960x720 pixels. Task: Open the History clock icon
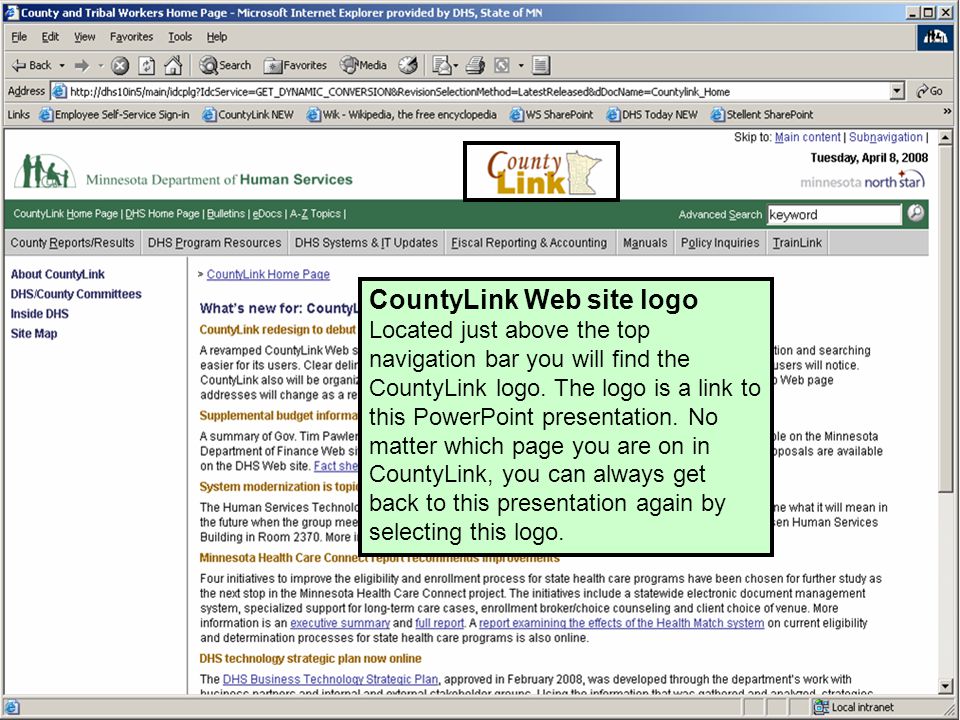(x=408, y=65)
